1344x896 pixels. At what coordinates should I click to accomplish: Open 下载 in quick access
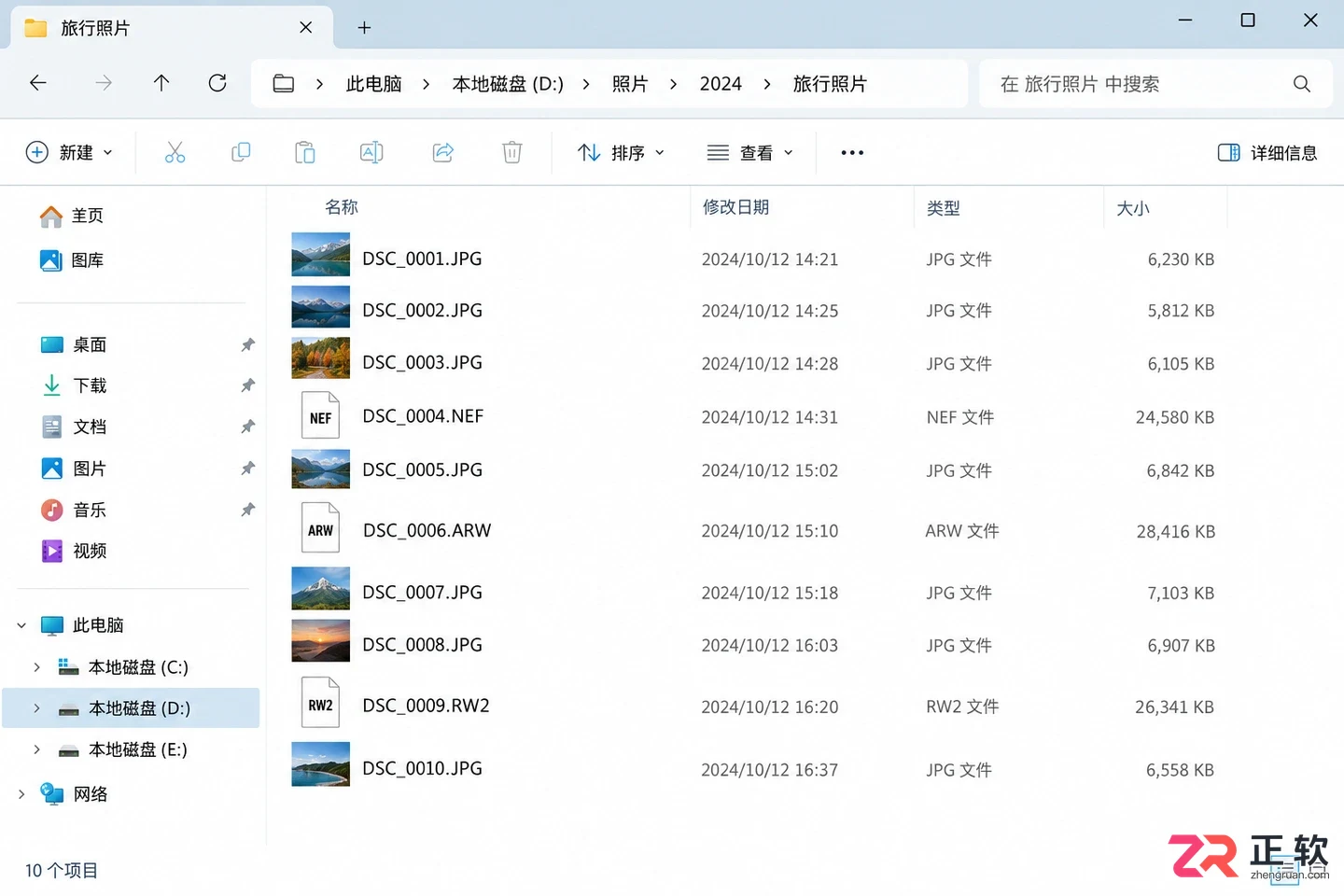click(x=75, y=385)
